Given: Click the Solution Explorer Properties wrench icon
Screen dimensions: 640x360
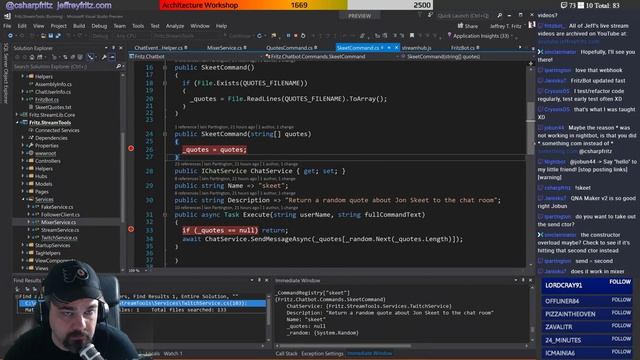Looking at the screenshot, I should (x=104, y=58).
